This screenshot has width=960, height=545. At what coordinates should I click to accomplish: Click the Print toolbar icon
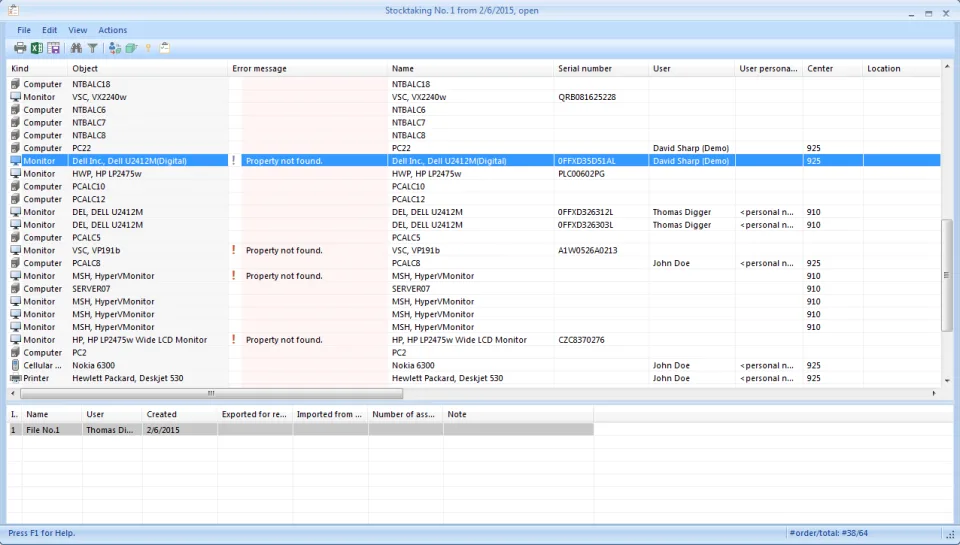(x=20, y=48)
